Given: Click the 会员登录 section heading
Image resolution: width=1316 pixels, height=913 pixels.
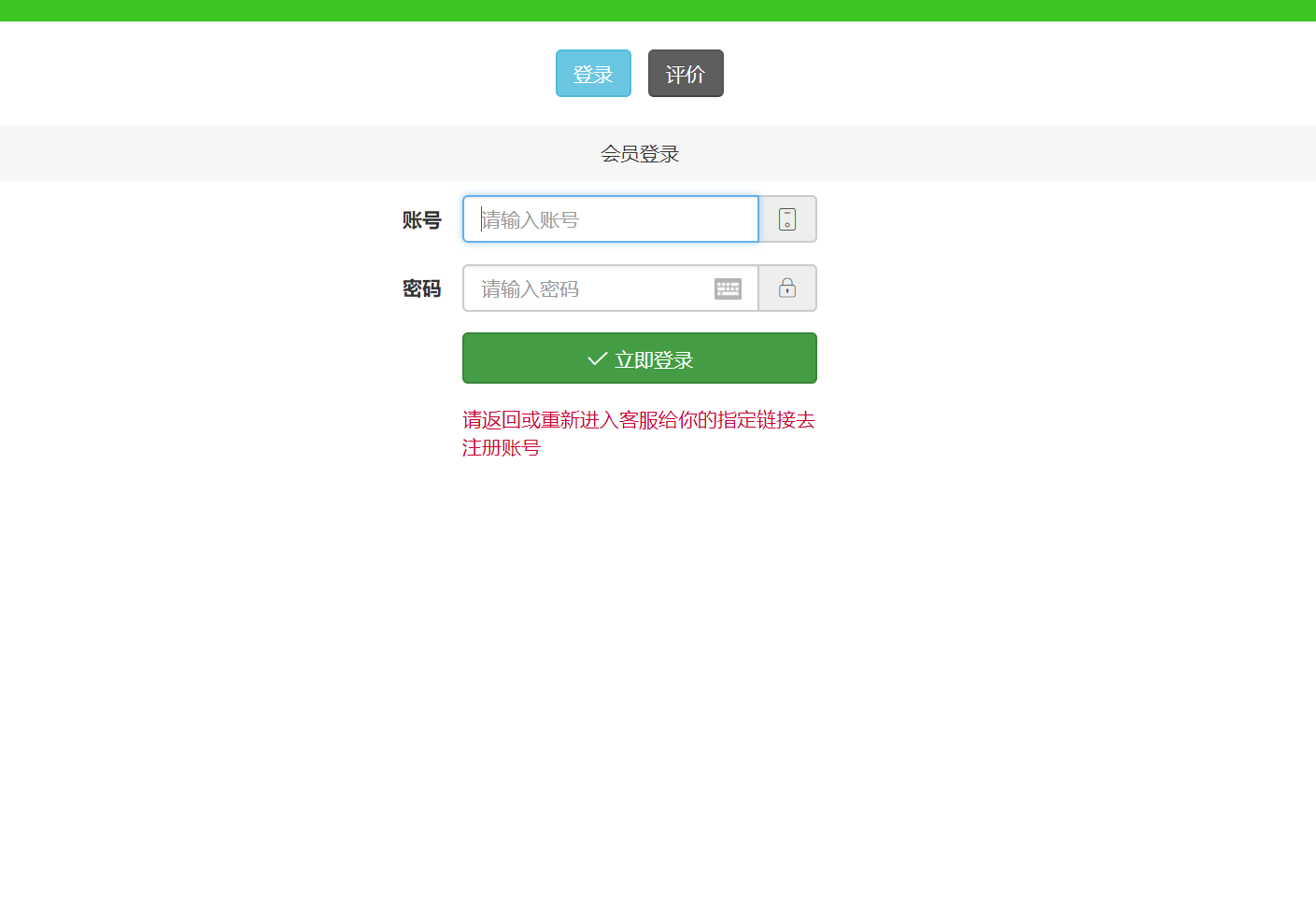Looking at the screenshot, I should [x=640, y=154].
